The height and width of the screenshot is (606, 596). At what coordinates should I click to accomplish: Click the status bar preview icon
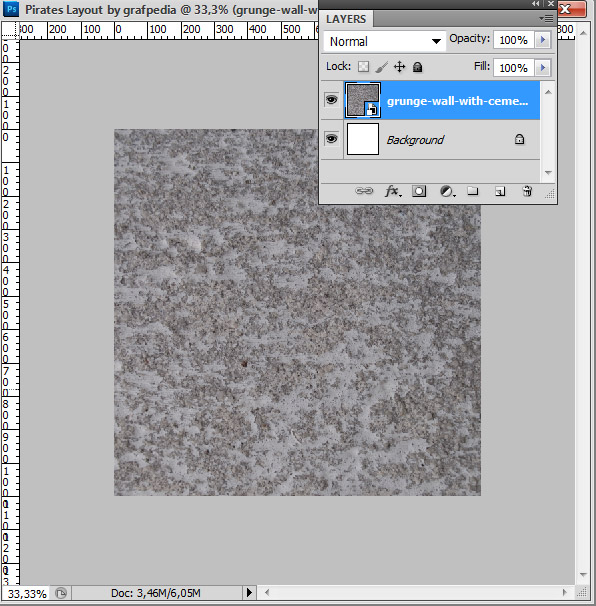(61, 593)
